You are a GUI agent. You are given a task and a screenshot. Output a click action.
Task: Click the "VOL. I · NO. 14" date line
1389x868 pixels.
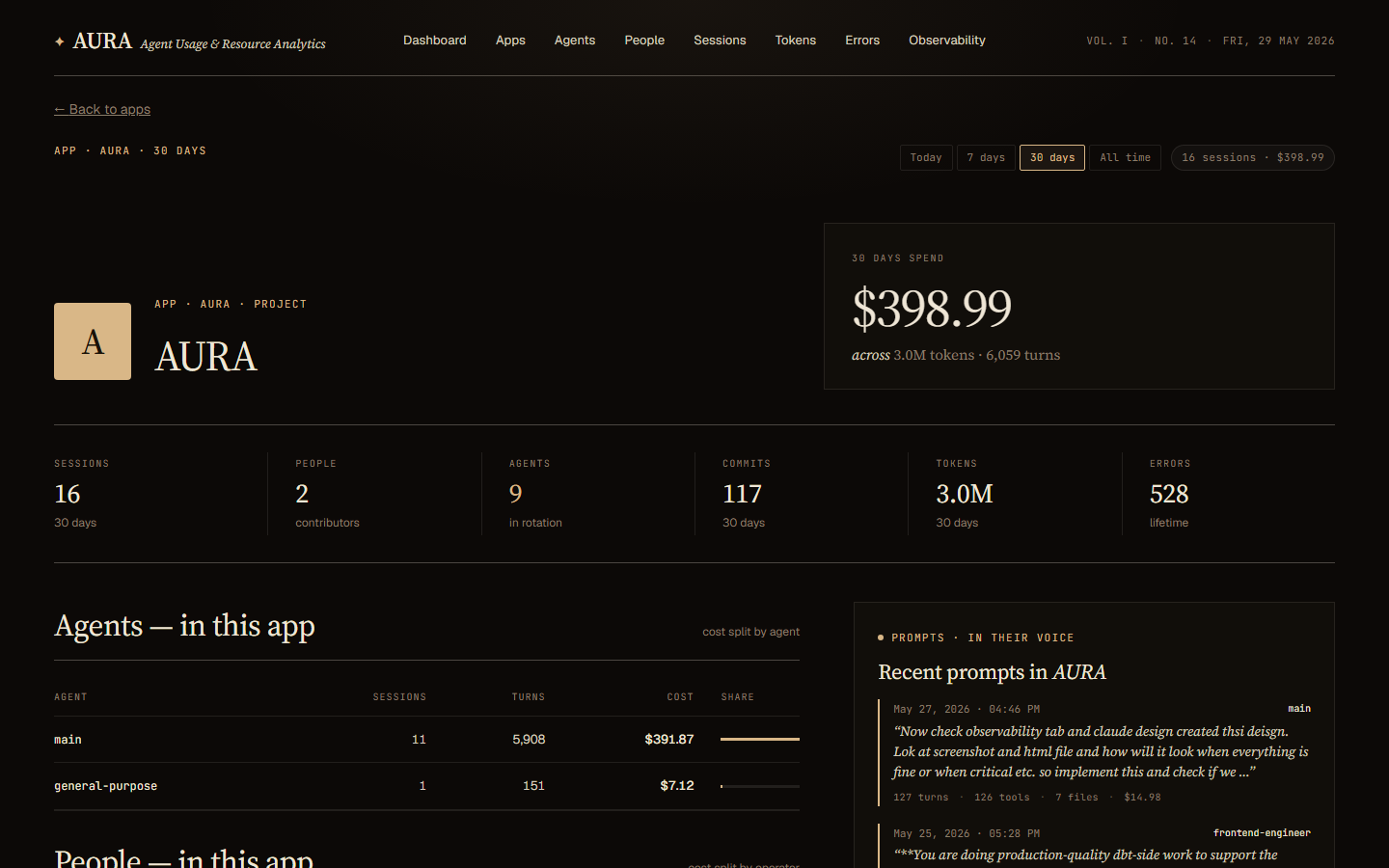coord(1211,41)
